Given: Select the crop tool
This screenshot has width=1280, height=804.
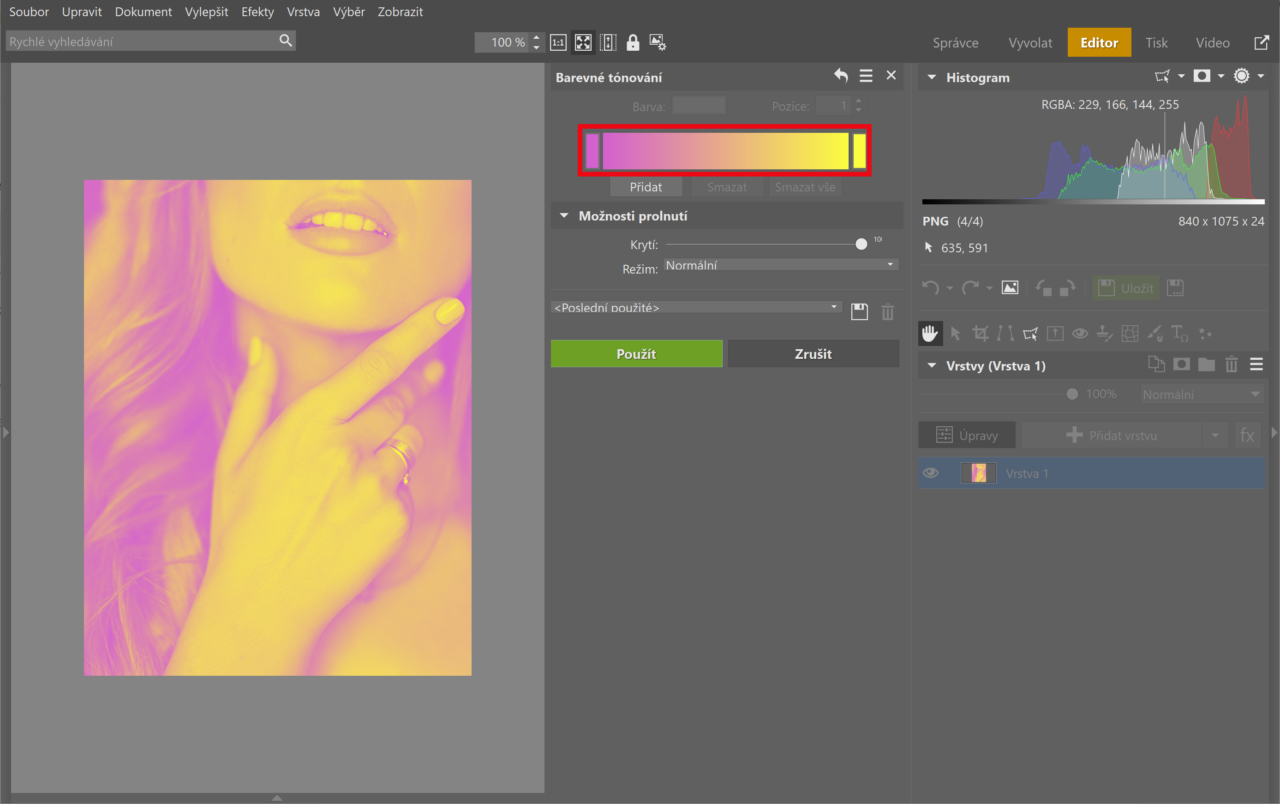Looking at the screenshot, I should click(x=980, y=333).
